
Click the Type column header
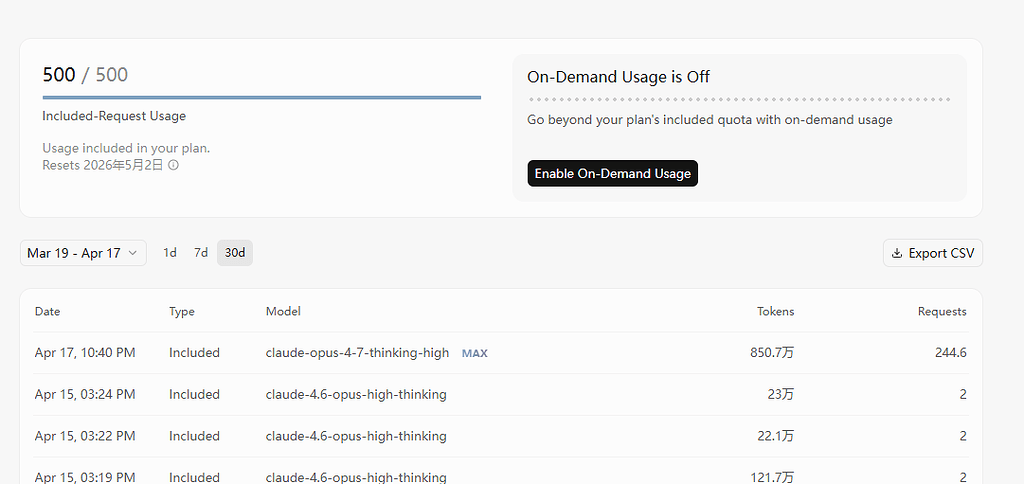tap(182, 312)
